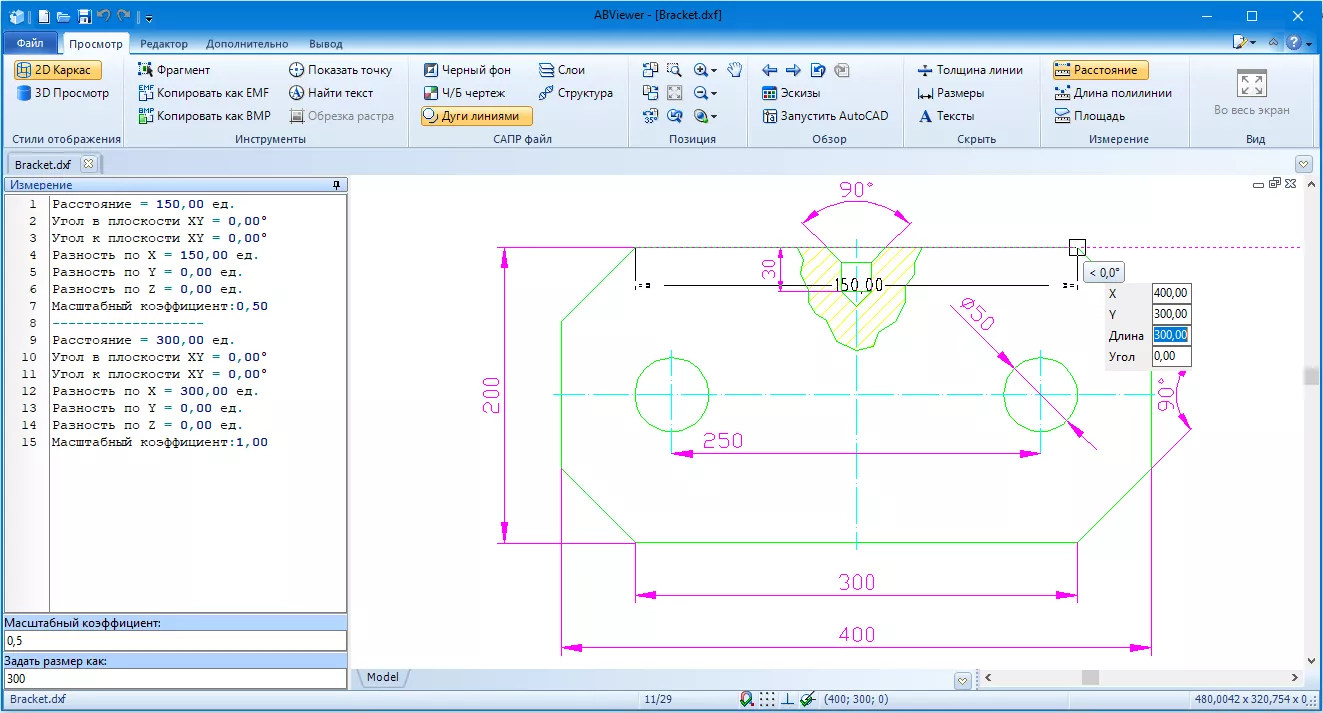This screenshot has height=713, width=1323.
Task: Open the help menu dropdown arrow
Action: (x=1310, y=42)
